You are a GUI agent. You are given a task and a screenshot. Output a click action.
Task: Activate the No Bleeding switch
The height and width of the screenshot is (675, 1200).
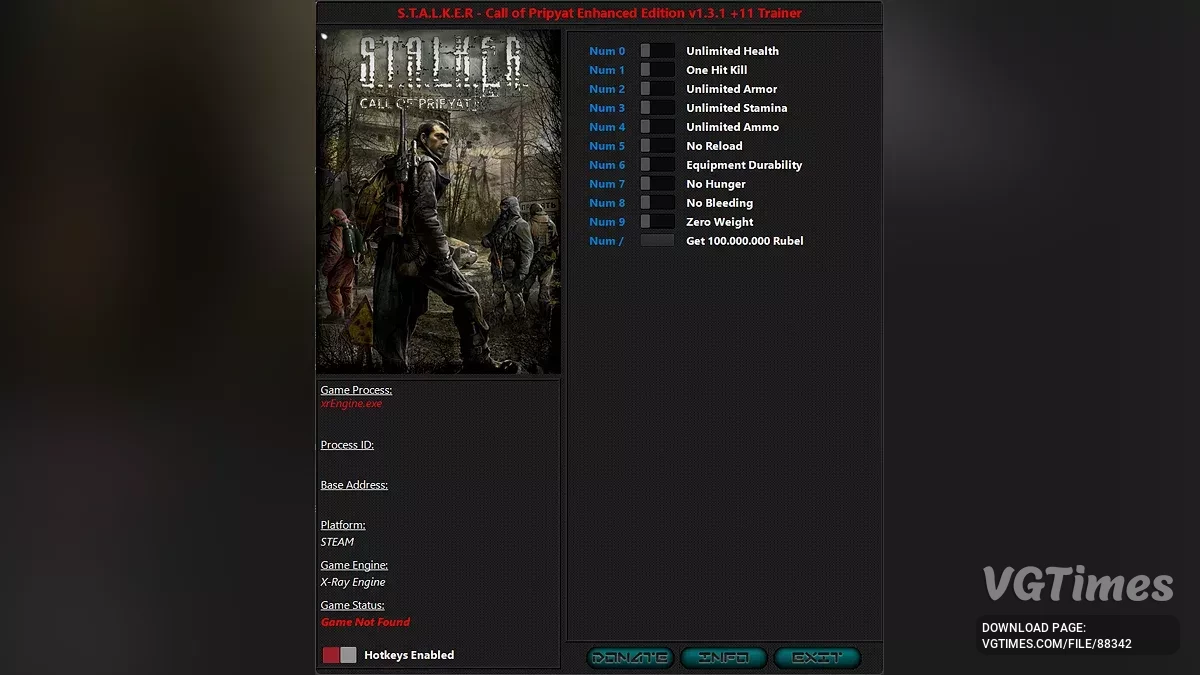[657, 203]
